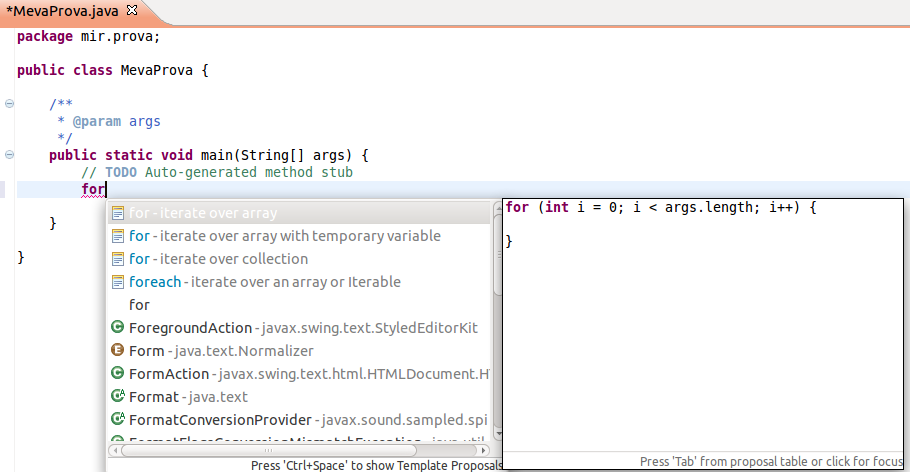The image size is (910, 472).
Task: Click template icon for 'for - iterate over collection'
Action: coord(117,259)
